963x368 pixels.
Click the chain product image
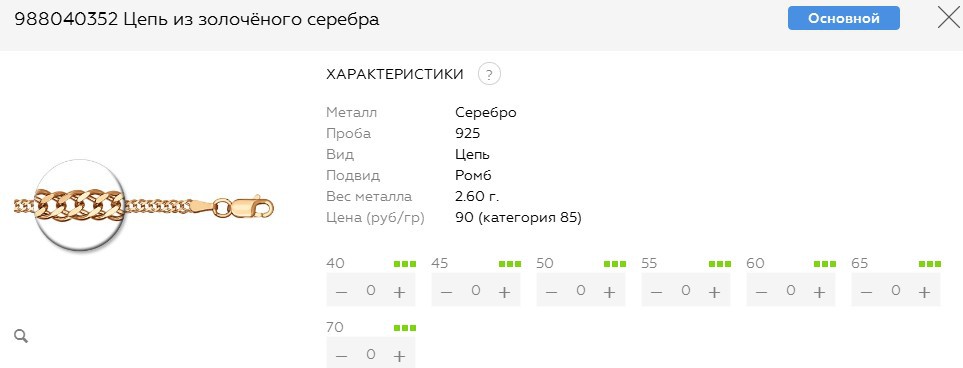tap(143, 205)
